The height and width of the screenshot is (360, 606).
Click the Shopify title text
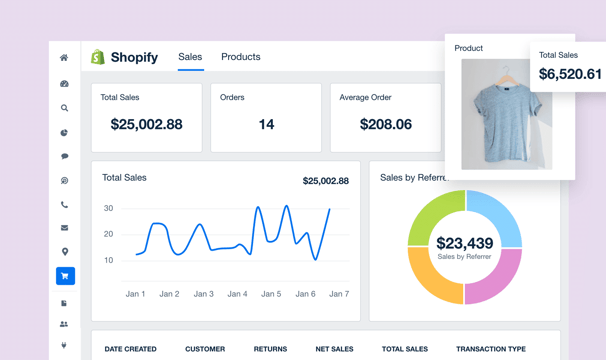pos(134,57)
